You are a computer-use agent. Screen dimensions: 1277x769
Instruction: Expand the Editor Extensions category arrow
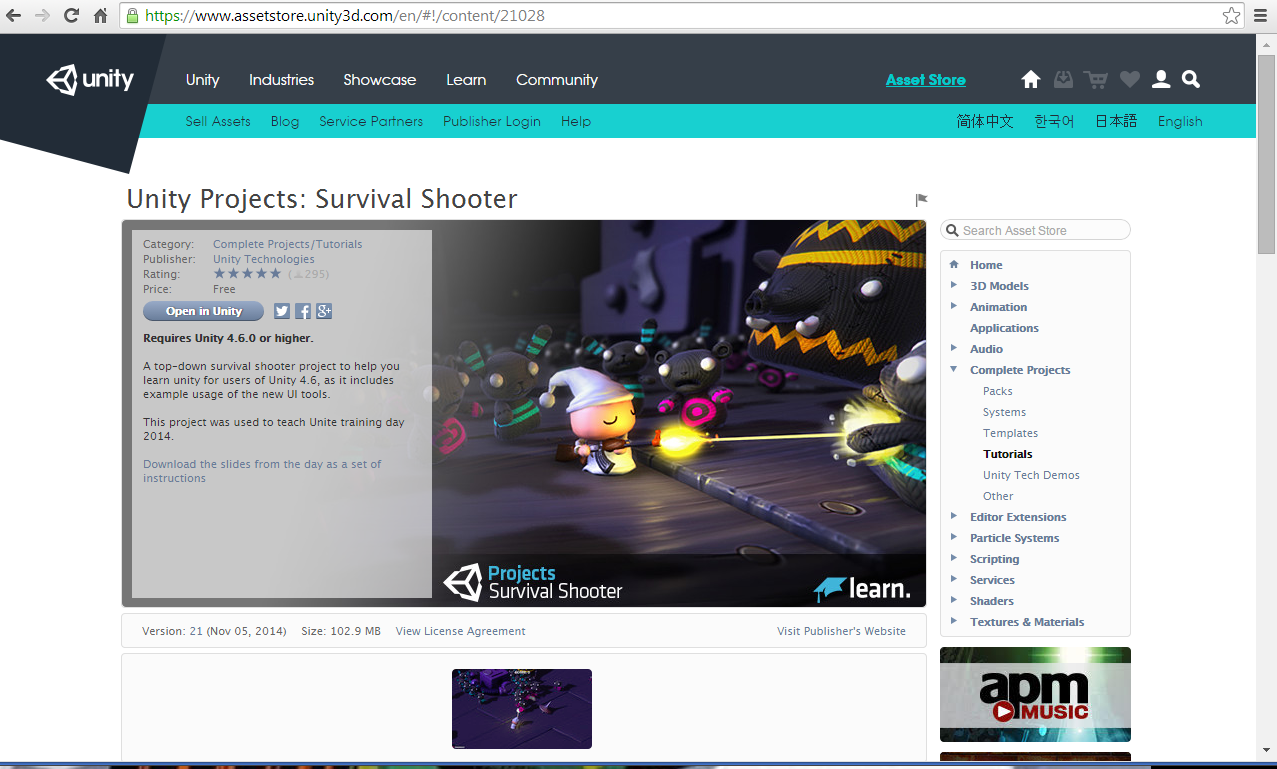point(954,516)
